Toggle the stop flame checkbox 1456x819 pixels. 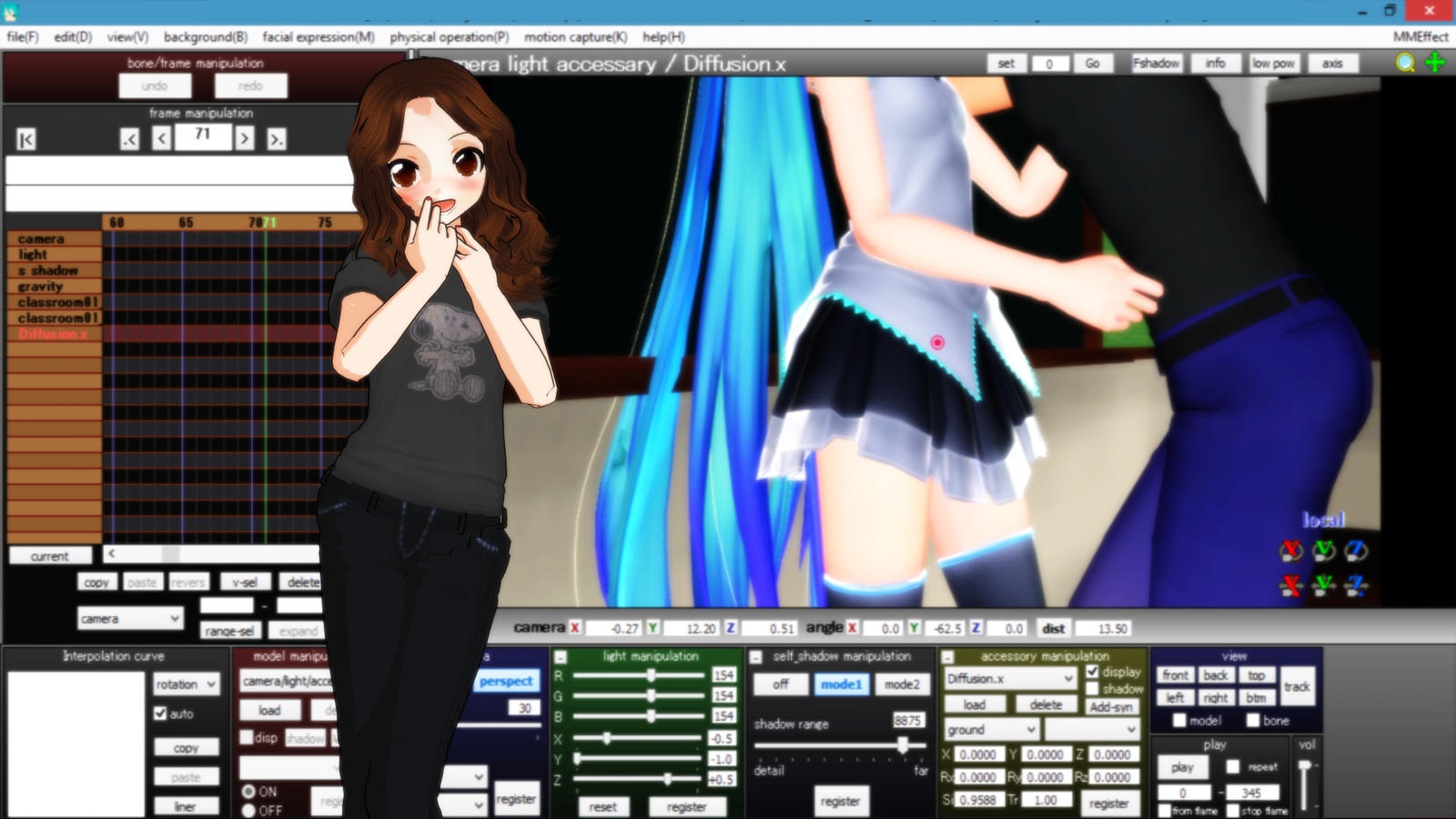(x=1233, y=810)
